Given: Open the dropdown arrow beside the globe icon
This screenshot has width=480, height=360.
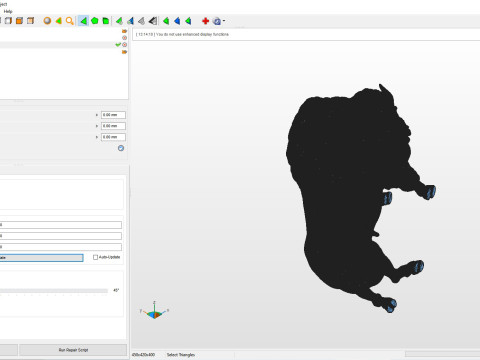Looking at the screenshot, I should (x=224, y=21).
